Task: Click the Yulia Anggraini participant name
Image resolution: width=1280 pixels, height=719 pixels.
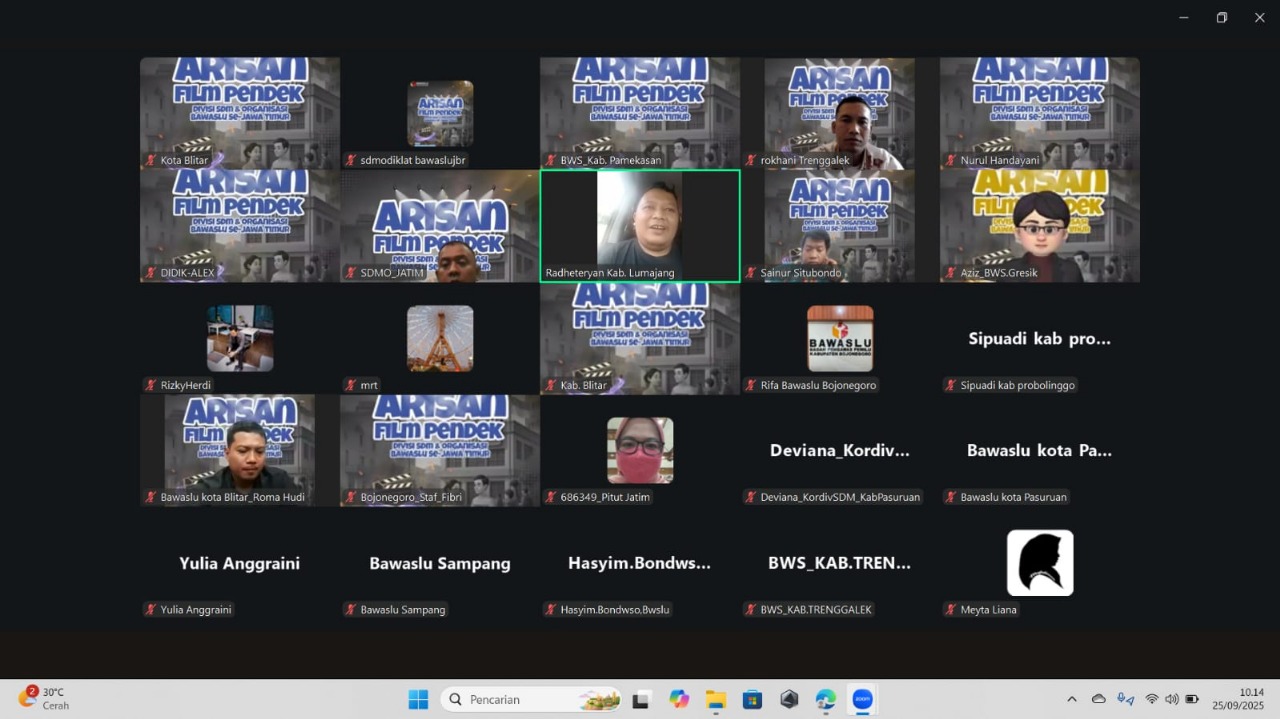Action: point(239,563)
